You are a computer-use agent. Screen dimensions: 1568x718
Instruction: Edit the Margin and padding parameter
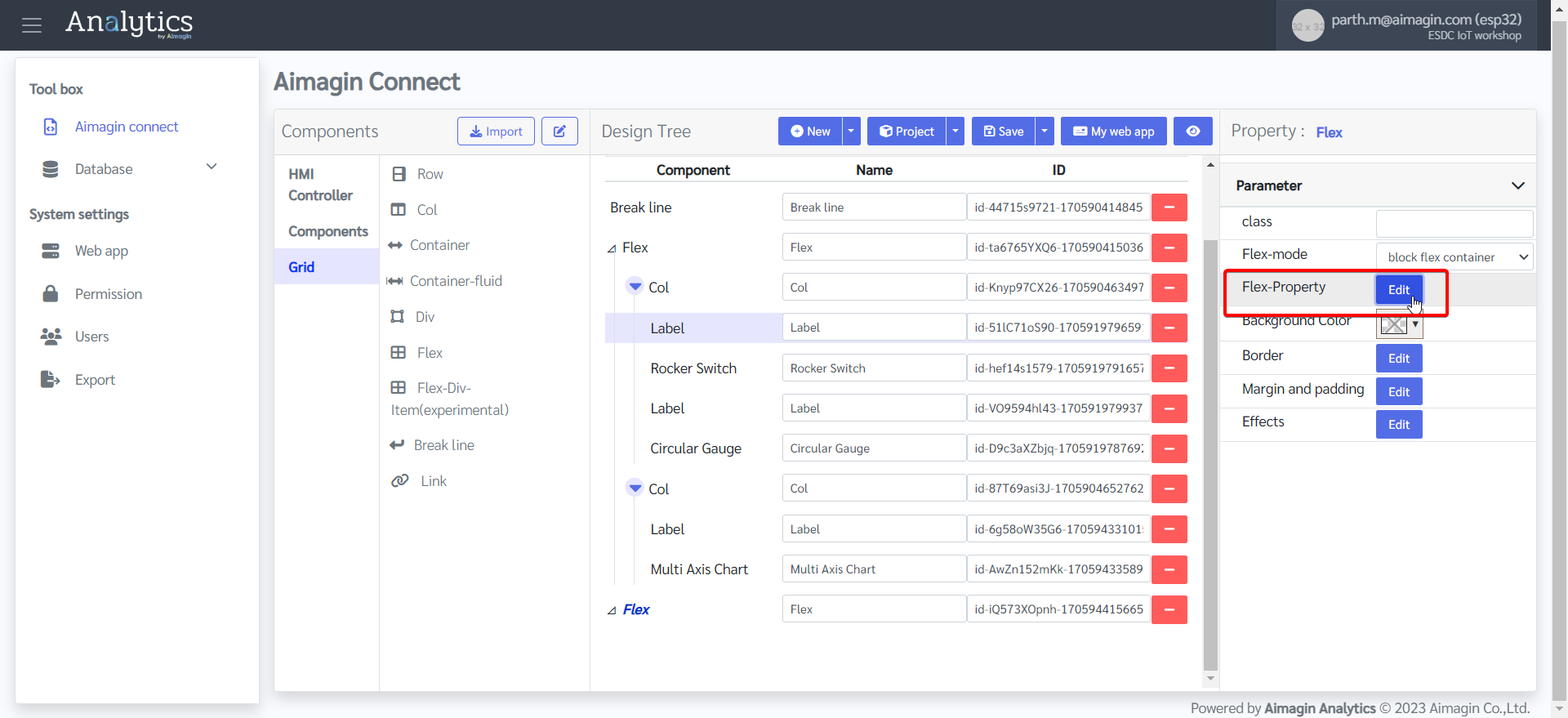coord(1399,392)
